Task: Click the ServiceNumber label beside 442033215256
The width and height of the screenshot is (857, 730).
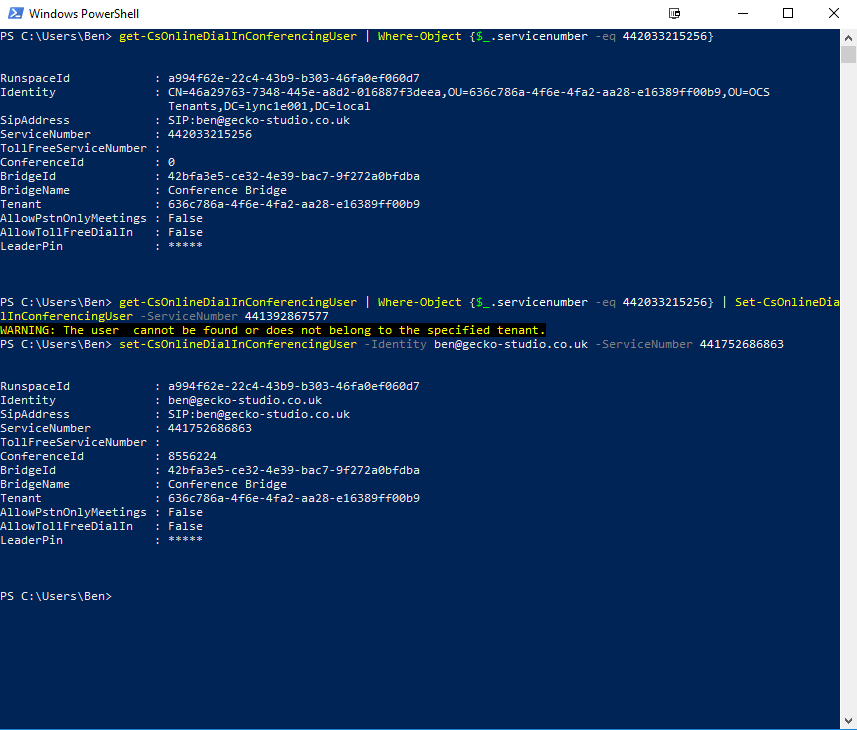Action: (45, 134)
